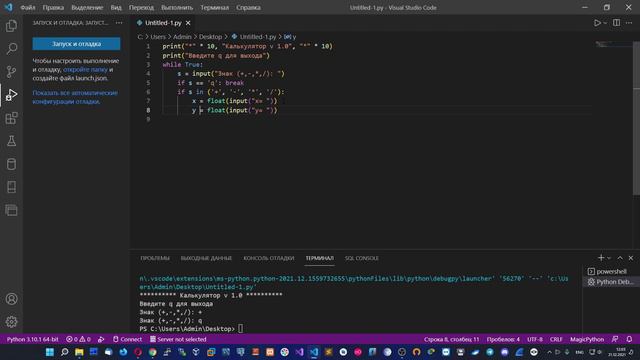Select the powershell terminal entry
Viewport: 640px width, 360px height.
611,271
